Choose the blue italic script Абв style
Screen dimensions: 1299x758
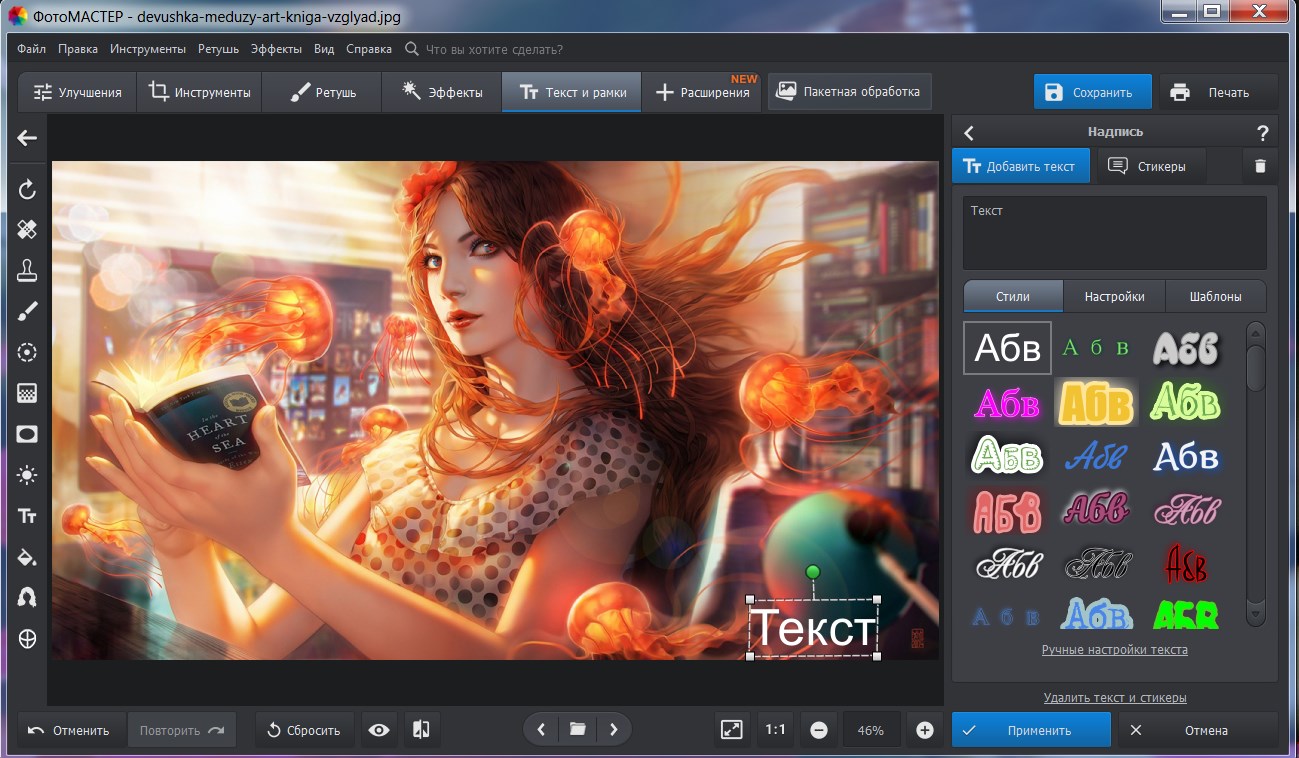(1097, 457)
